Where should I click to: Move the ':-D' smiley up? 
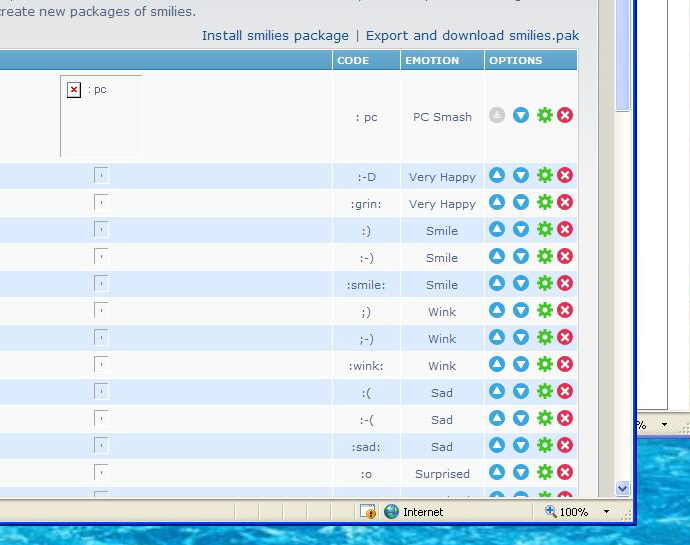coord(497,175)
